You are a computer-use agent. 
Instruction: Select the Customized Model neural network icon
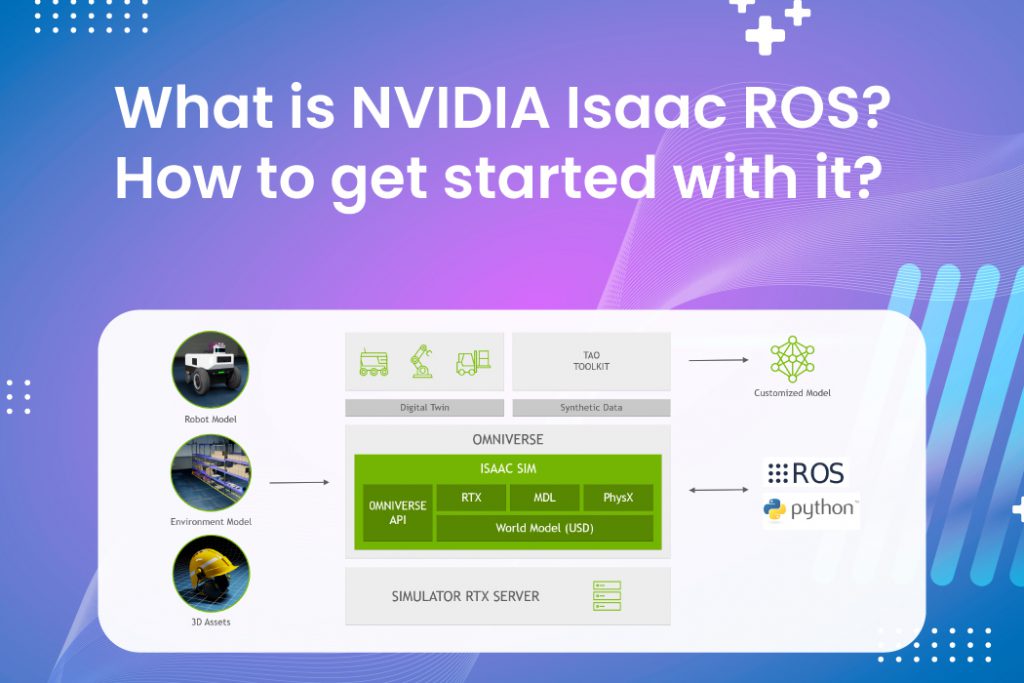tap(792, 360)
